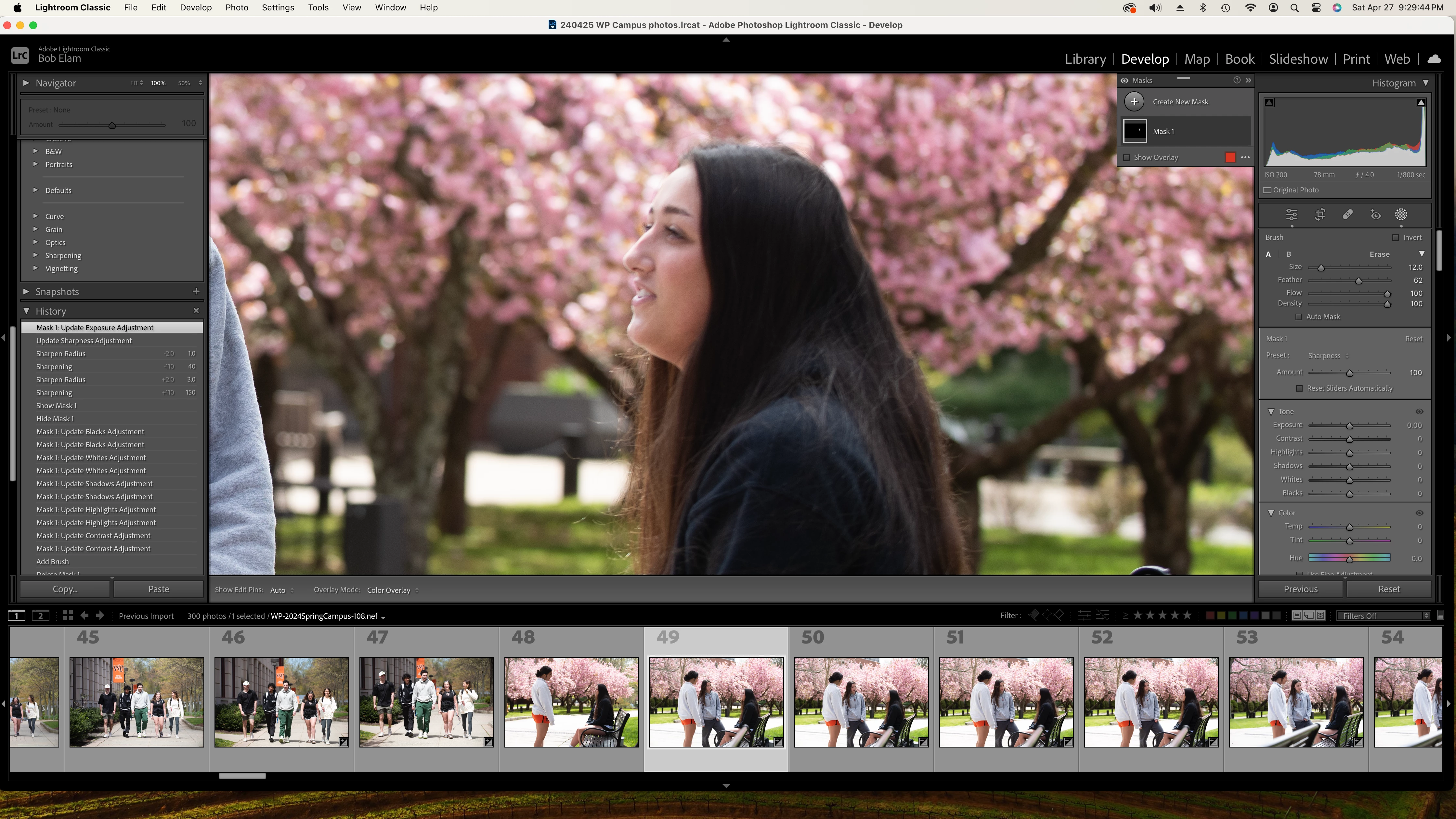1456x819 pixels.
Task: Expand the Snapshots panel
Action: pyautogui.click(x=26, y=292)
